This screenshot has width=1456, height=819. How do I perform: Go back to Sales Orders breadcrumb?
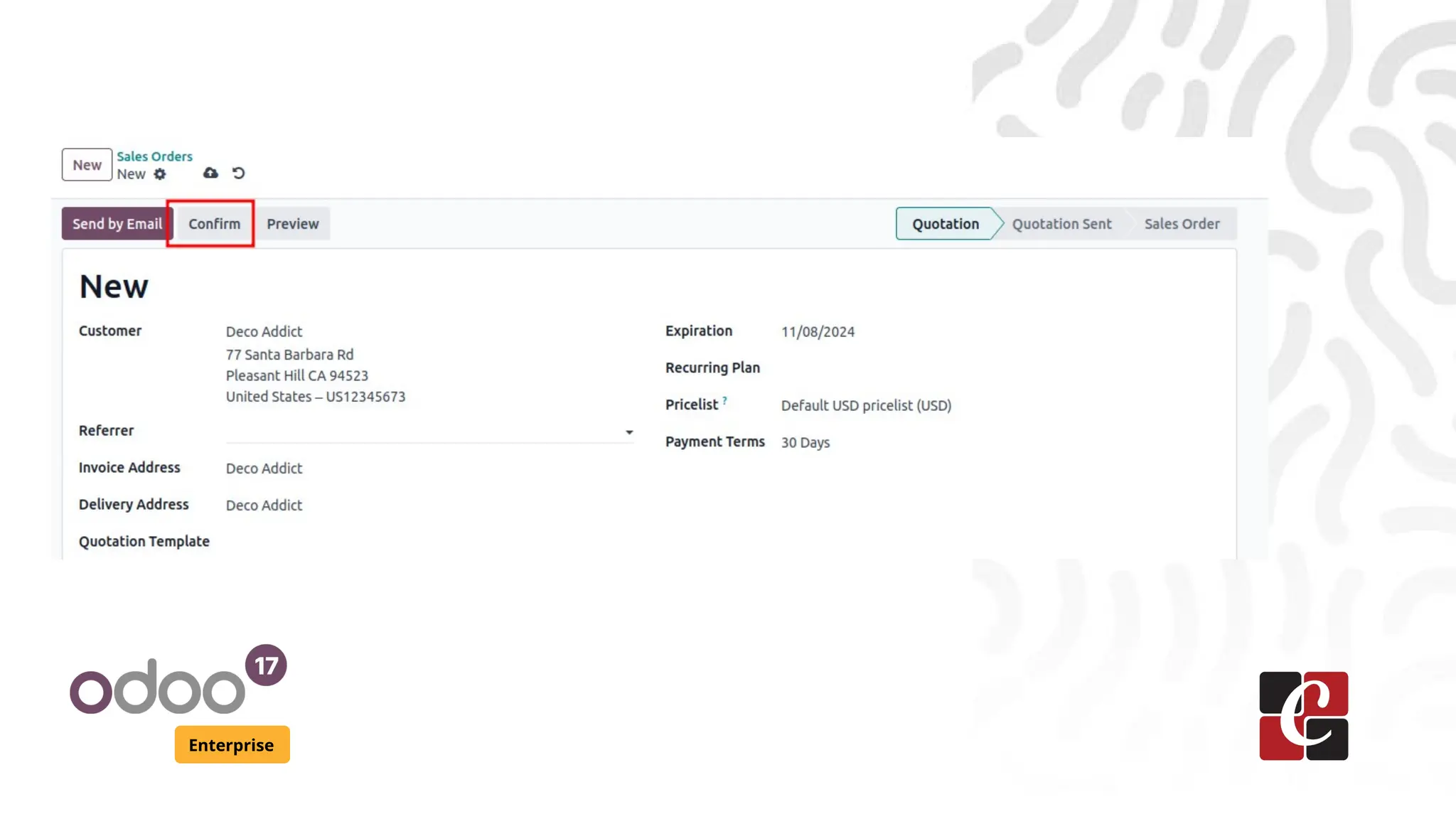tap(154, 156)
